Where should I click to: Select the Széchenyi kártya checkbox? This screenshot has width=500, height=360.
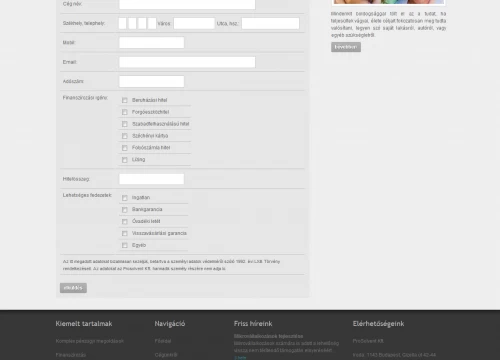pos(125,136)
